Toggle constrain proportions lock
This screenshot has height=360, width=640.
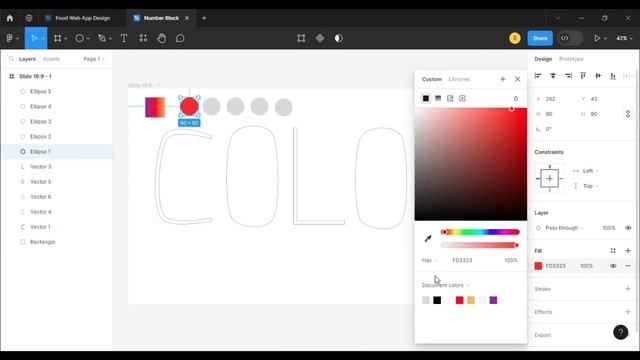pos(628,114)
